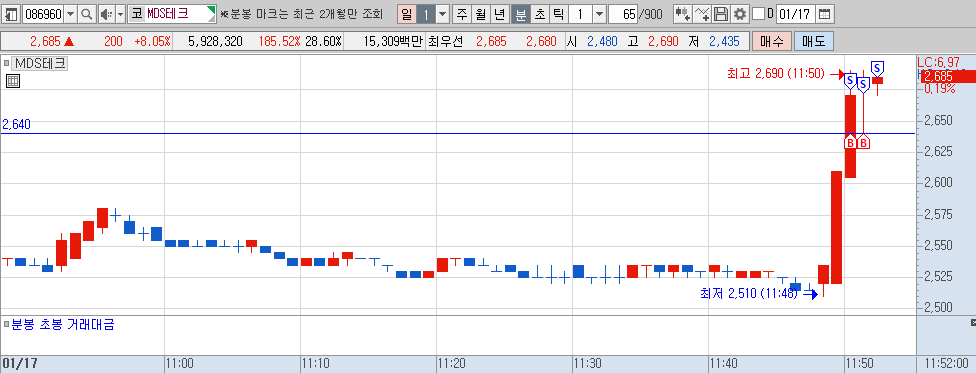
Task: Click the 분봉 초봉 거래대금 panel label
Action: (x=62, y=324)
